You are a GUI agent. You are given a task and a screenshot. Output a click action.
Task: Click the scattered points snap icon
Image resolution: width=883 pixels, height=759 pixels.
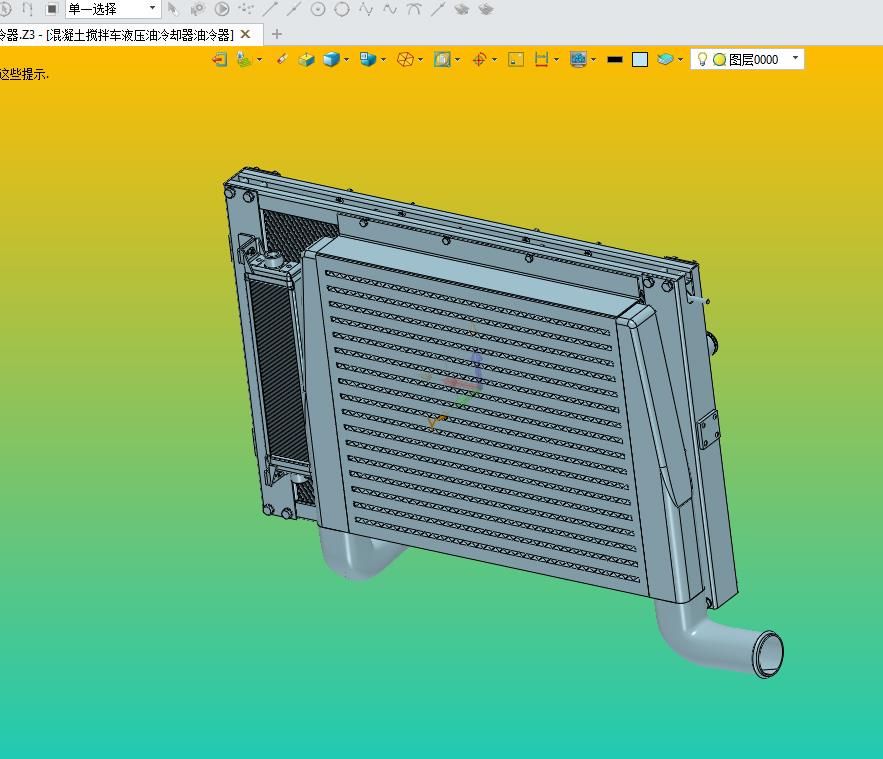(246, 9)
